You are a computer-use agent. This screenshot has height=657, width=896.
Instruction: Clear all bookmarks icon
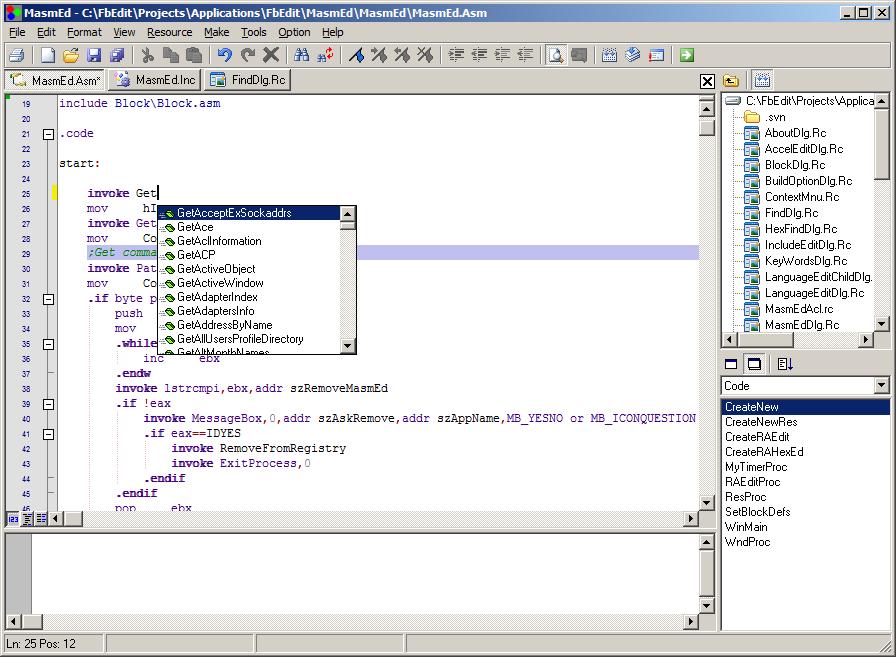click(x=425, y=55)
